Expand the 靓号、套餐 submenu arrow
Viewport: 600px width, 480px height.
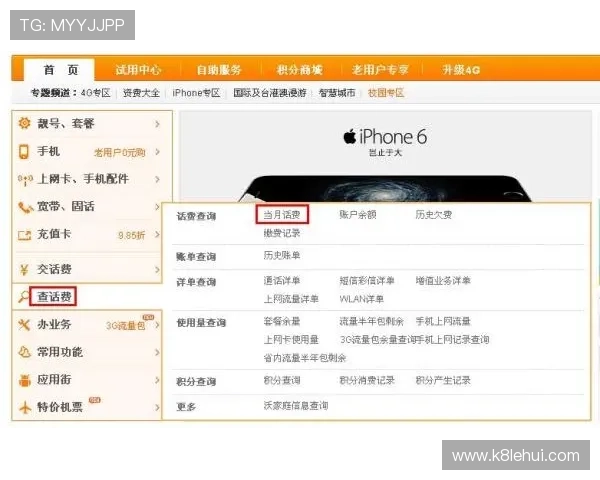157,124
